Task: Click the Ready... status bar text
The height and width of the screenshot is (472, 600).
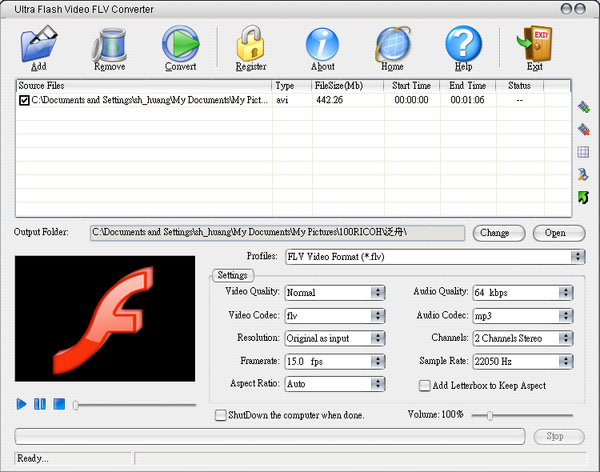Action: (33, 458)
